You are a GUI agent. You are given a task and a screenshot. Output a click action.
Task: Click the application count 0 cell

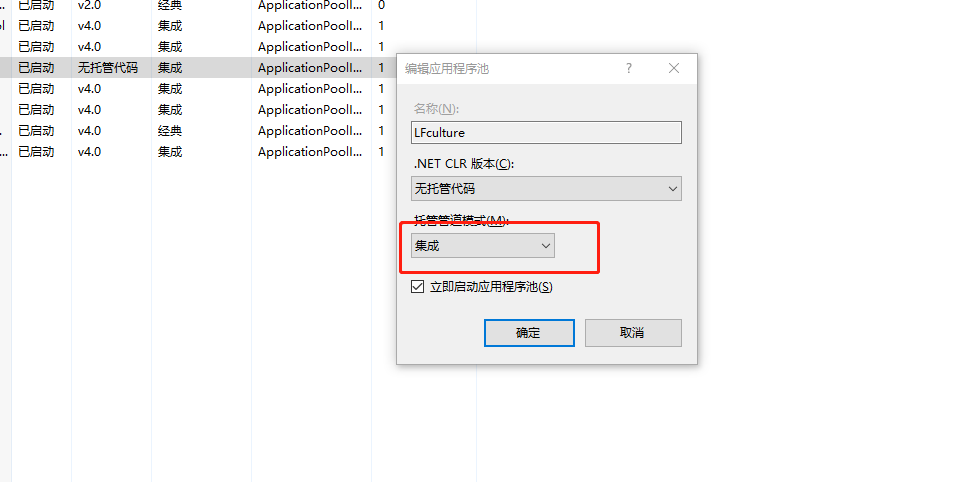381,6
